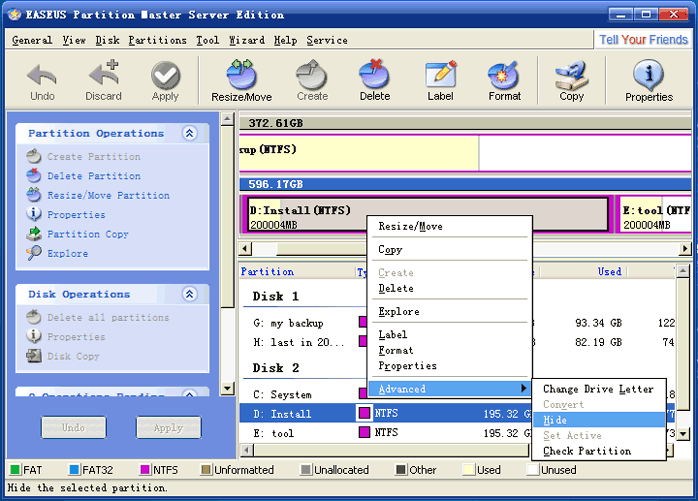Click Partition Operations Properties info icon
This screenshot has width=698, height=501.
point(33,214)
